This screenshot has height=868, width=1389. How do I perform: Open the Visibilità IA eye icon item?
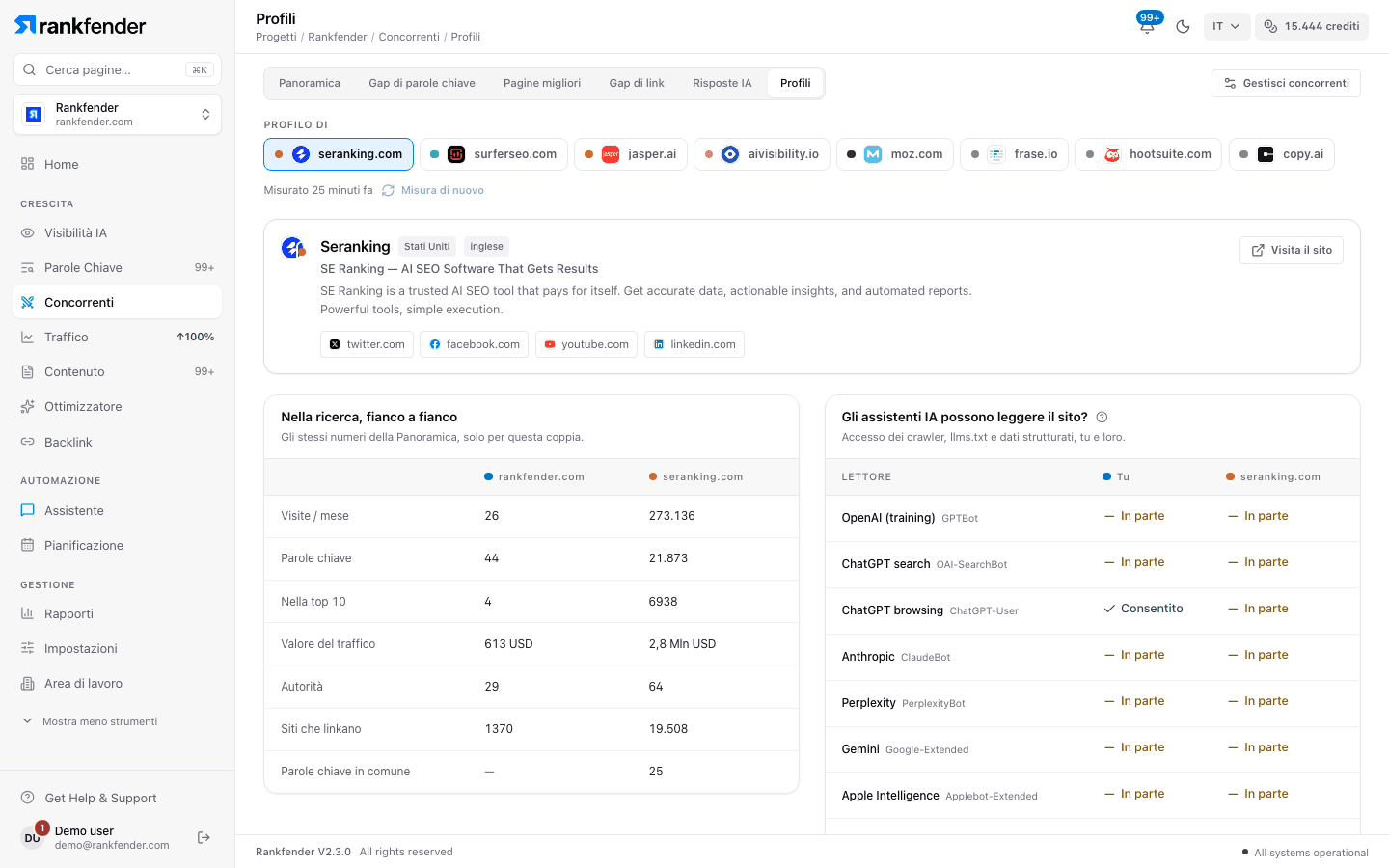[27, 232]
